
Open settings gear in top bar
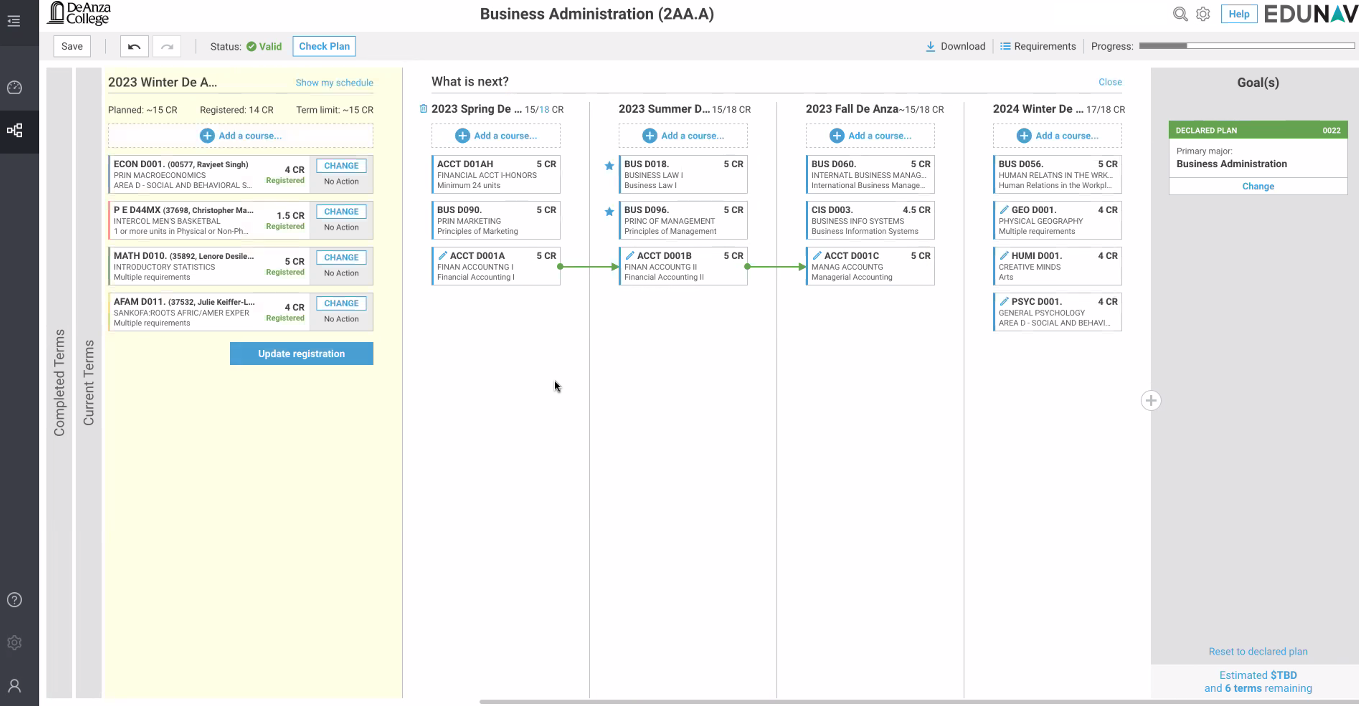tap(1203, 14)
